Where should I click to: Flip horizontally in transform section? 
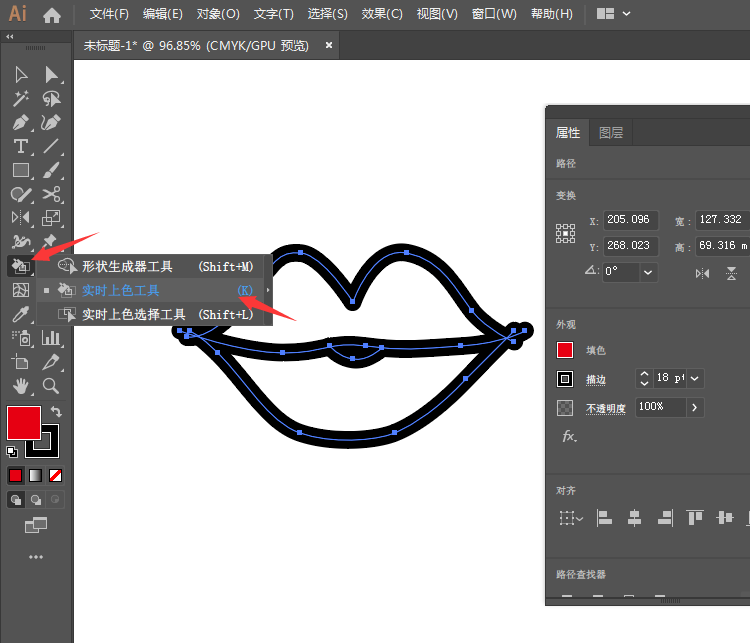[x=702, y=274]
